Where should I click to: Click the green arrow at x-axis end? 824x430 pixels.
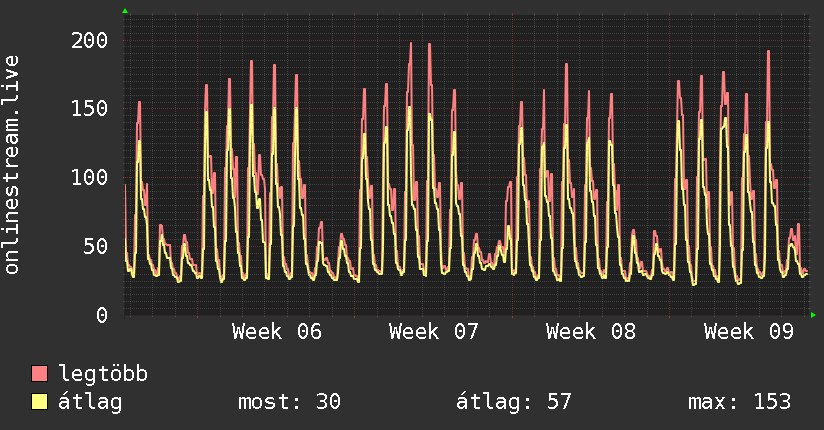point(813,315)
